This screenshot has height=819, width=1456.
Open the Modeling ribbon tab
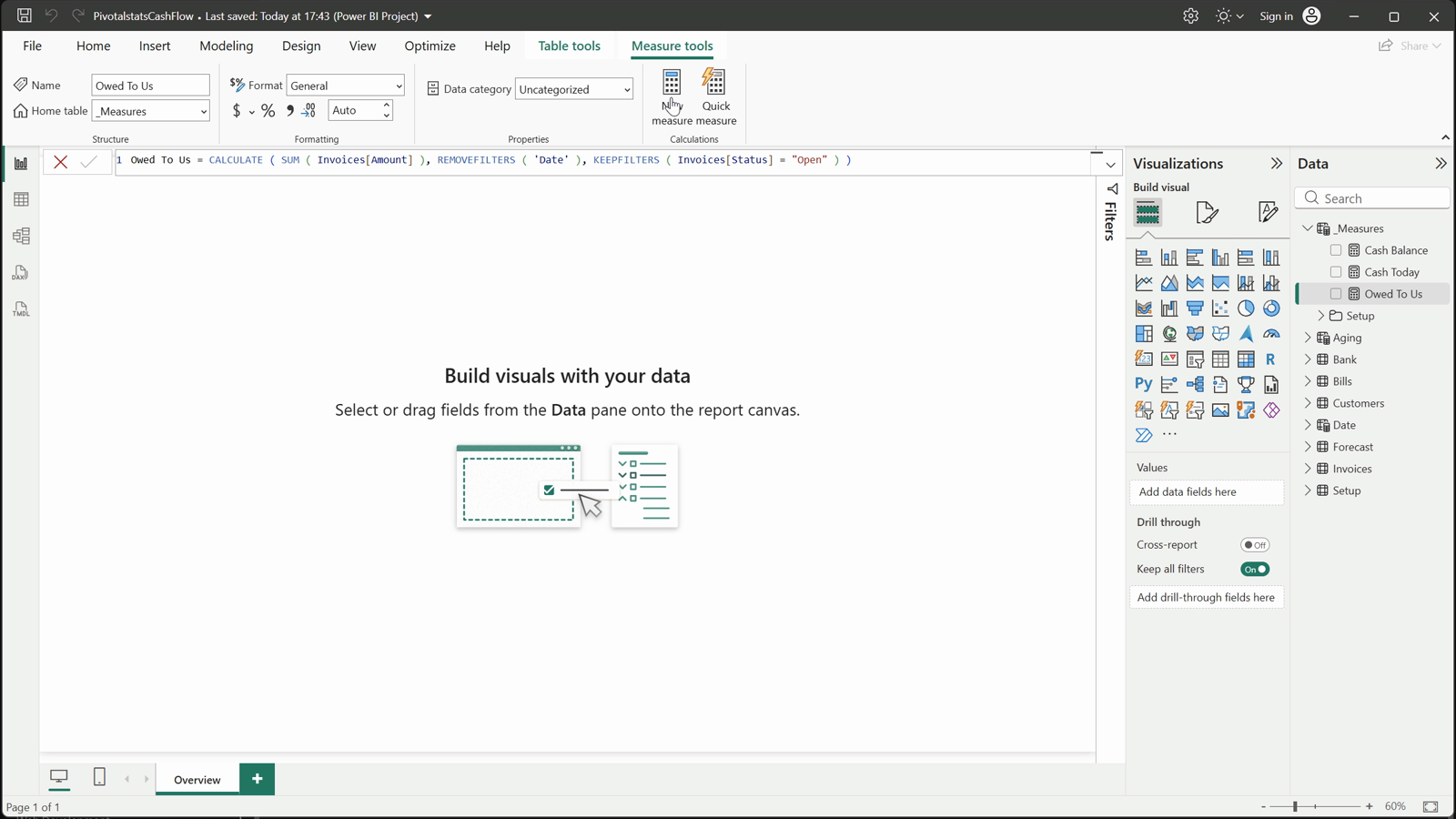[x=227, y=45]
